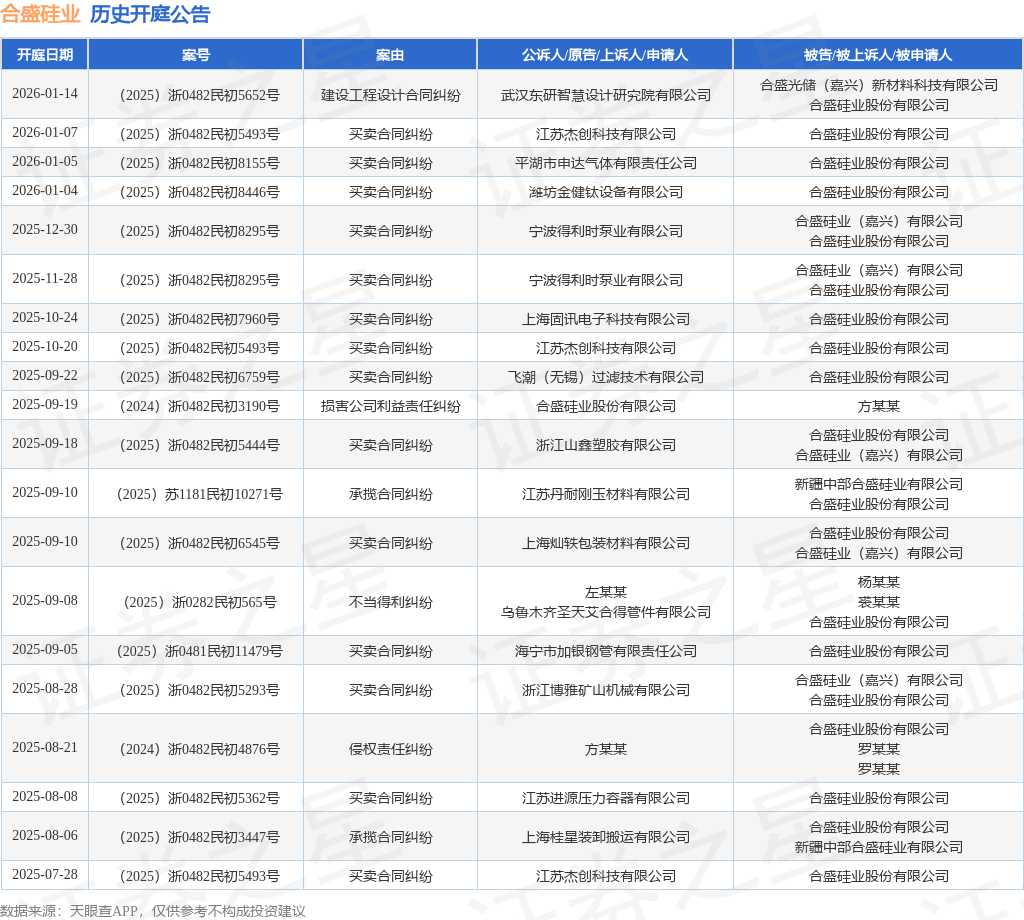The height and width of the screenshot is (920, 1024).
Task: Click case number (2025)浙0482民初7960号
Action: tap(199, 319)
